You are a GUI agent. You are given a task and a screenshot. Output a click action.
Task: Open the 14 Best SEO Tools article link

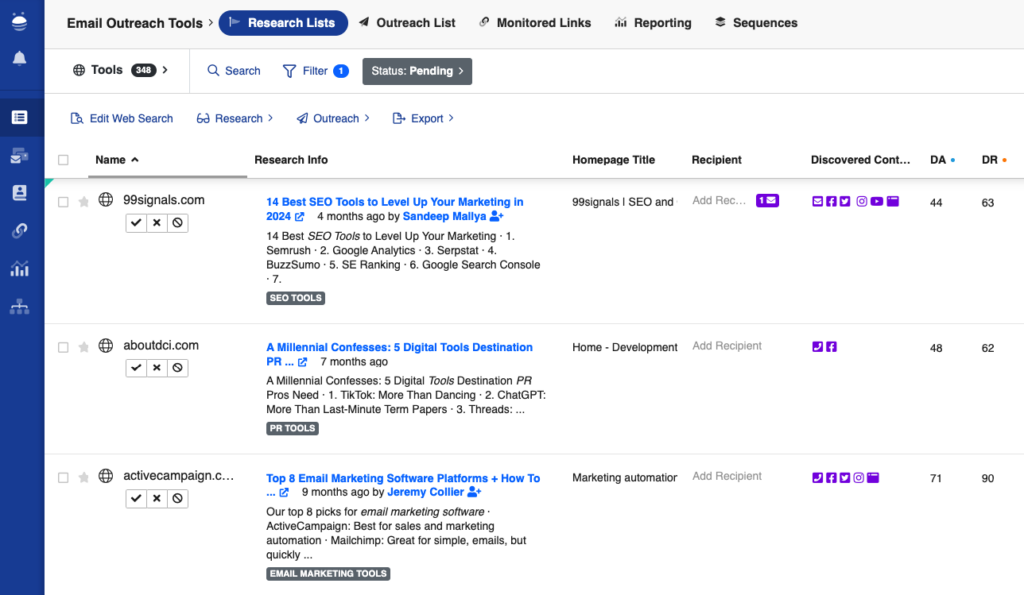[x=394, y=202]
